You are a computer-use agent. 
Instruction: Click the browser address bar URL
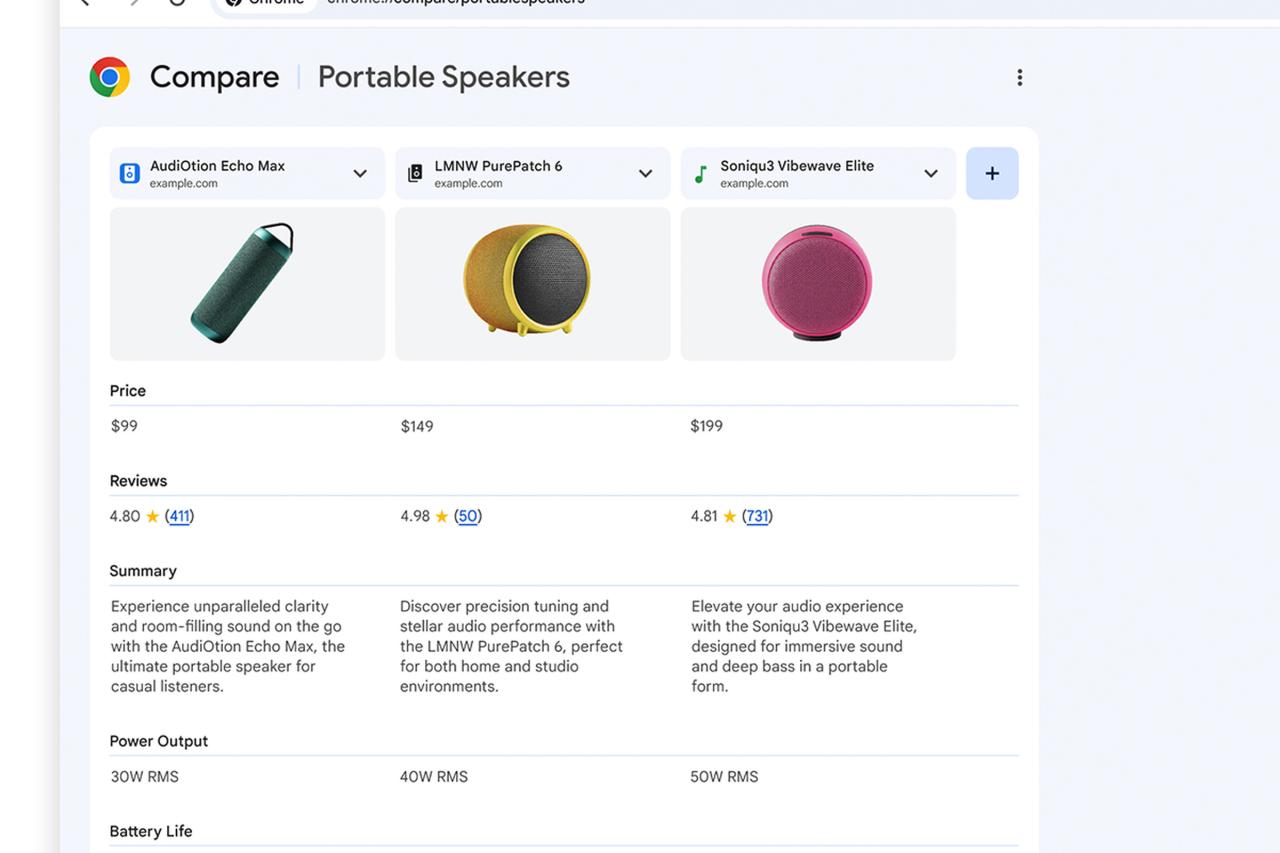coord(456,3)
